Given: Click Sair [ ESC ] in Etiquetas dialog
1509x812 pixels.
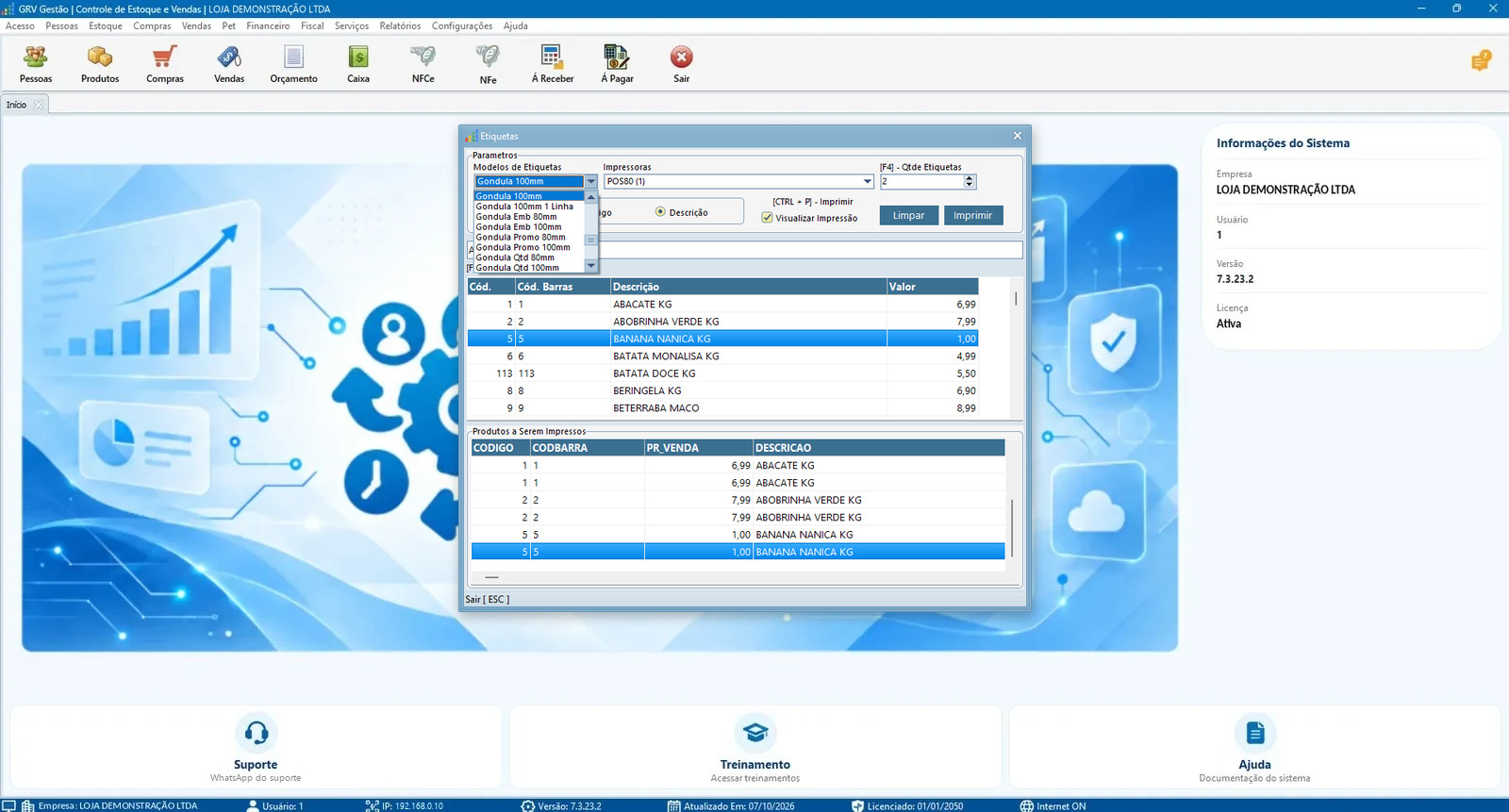Looking at the screenshot, I should click(488, 600).
